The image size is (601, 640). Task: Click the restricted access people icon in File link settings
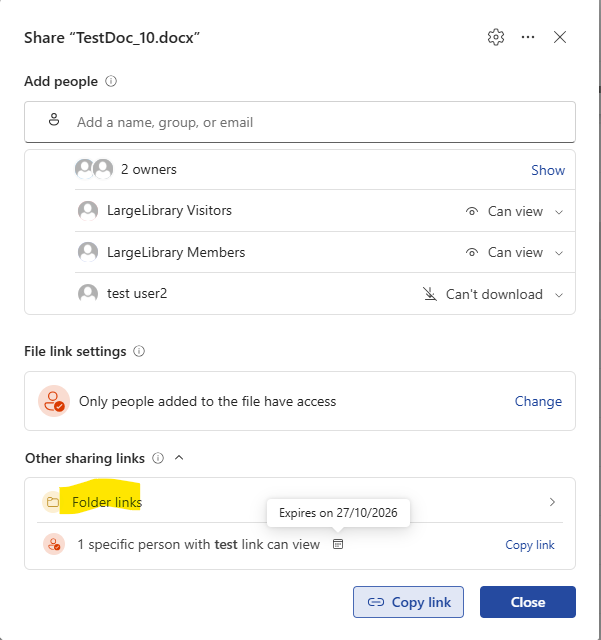pos(54,401)
